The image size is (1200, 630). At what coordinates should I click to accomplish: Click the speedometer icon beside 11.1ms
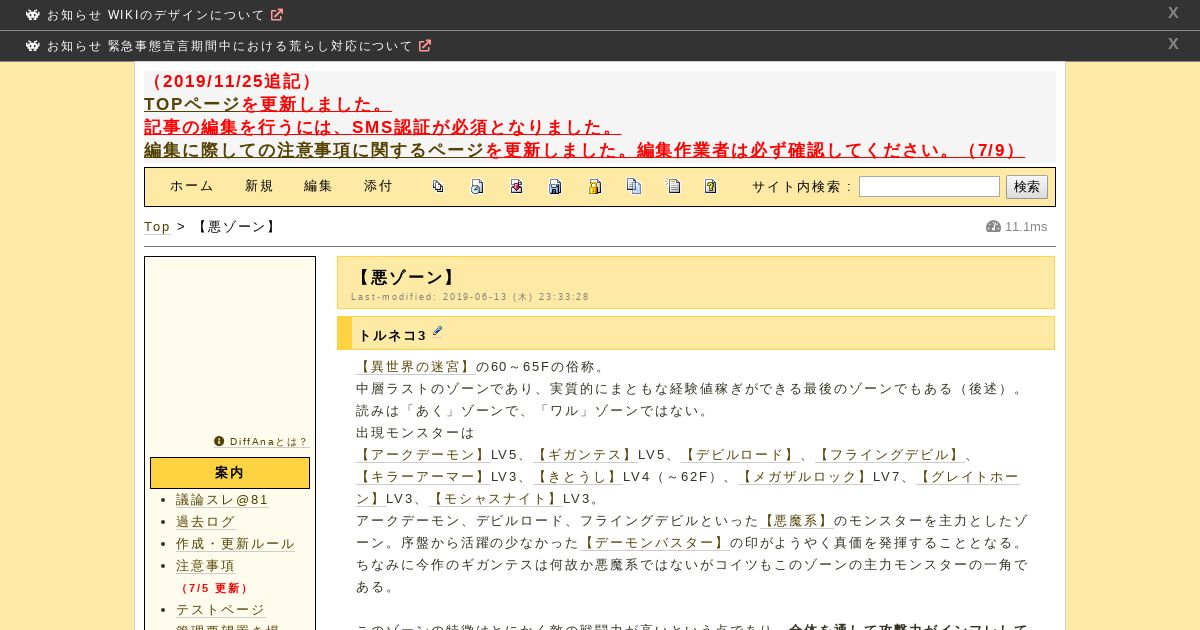point(993,227)
